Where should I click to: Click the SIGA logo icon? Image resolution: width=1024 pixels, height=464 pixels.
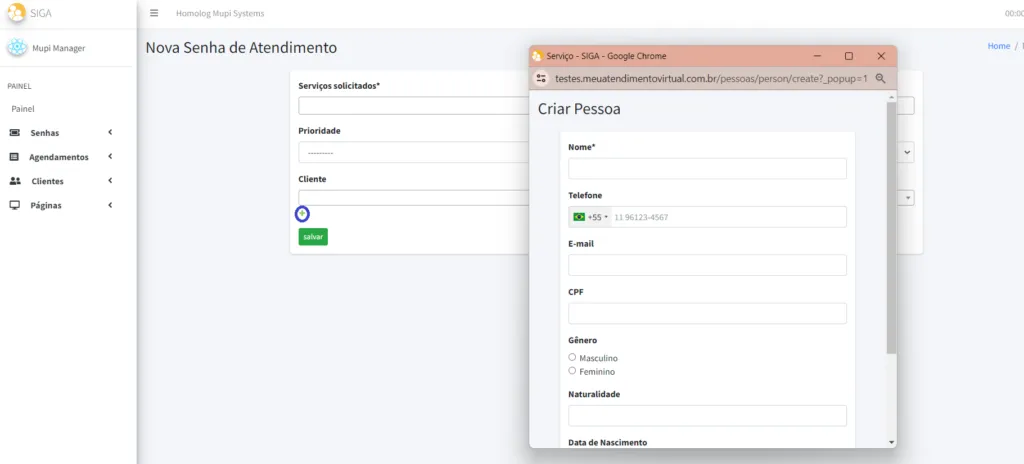[x=17, y=13]
